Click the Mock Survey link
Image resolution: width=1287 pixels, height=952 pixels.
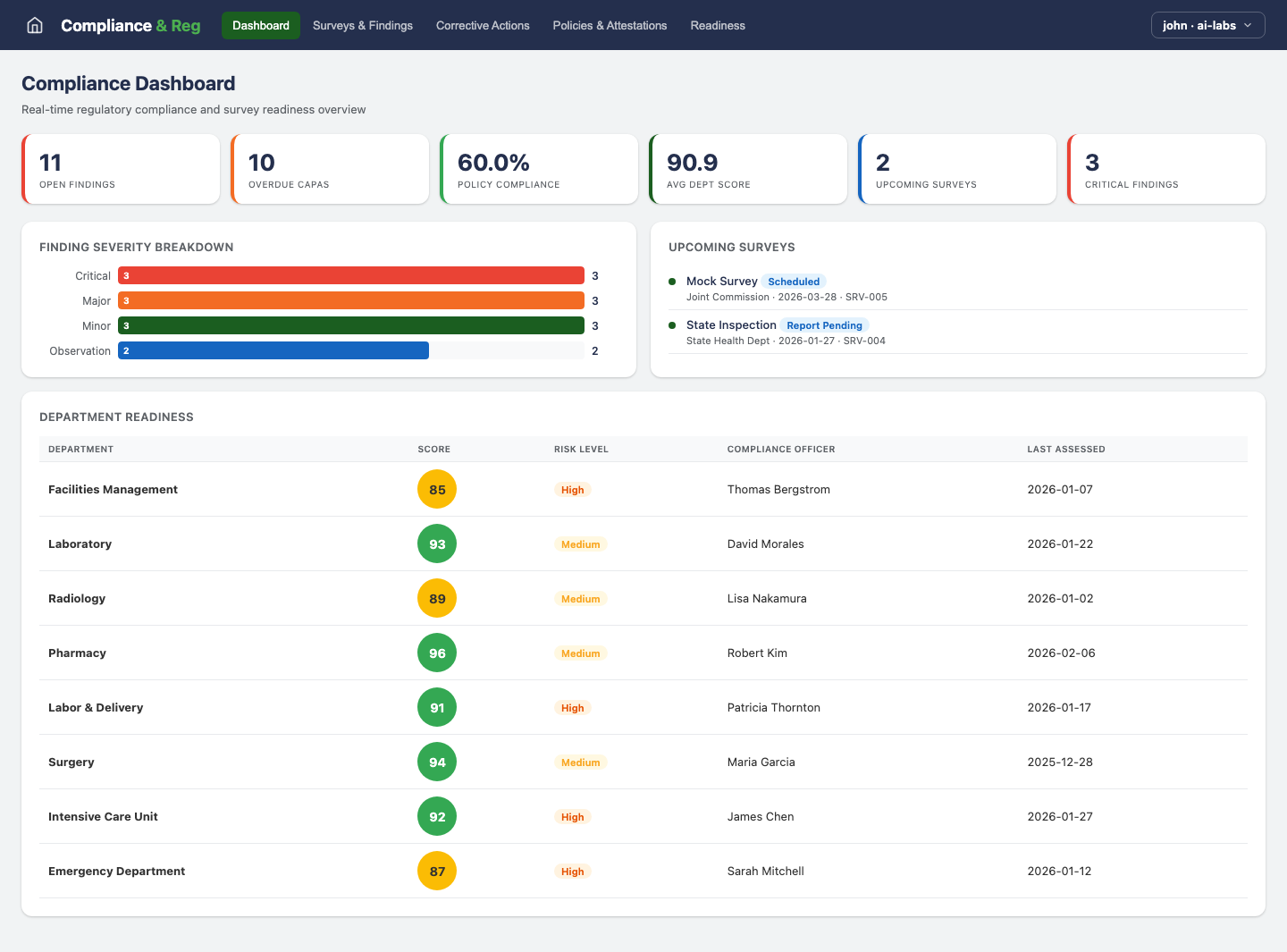[x=720, y=281]
